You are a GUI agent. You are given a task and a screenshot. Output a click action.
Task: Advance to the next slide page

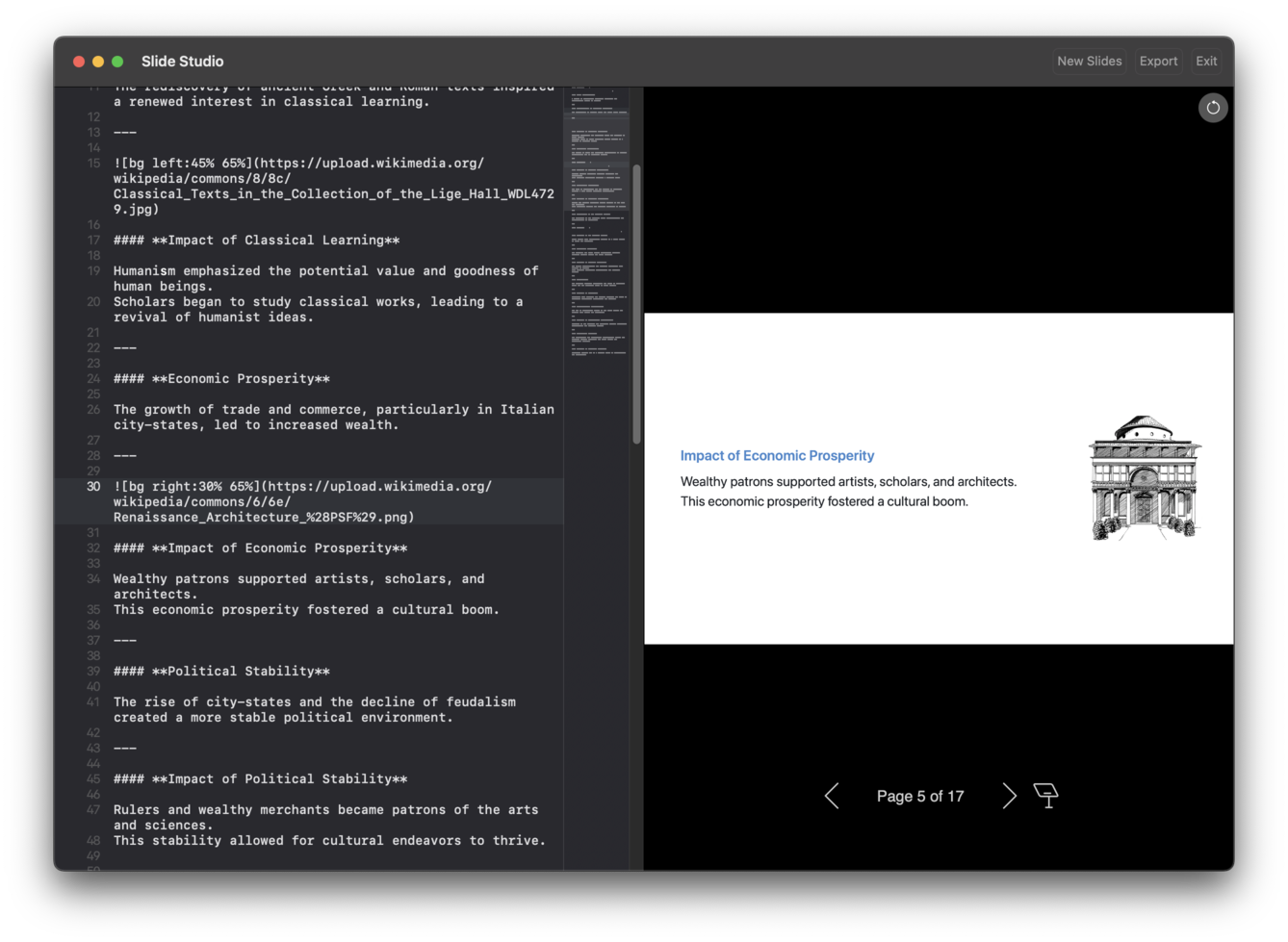coord(1009,796)
